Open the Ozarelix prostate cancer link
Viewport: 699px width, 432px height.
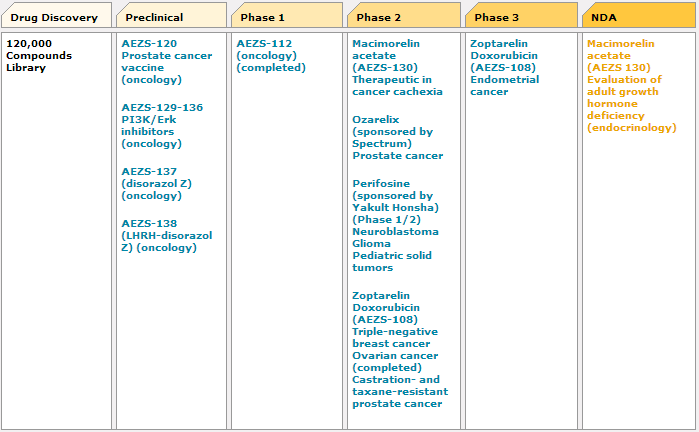[x=397, y=137]
